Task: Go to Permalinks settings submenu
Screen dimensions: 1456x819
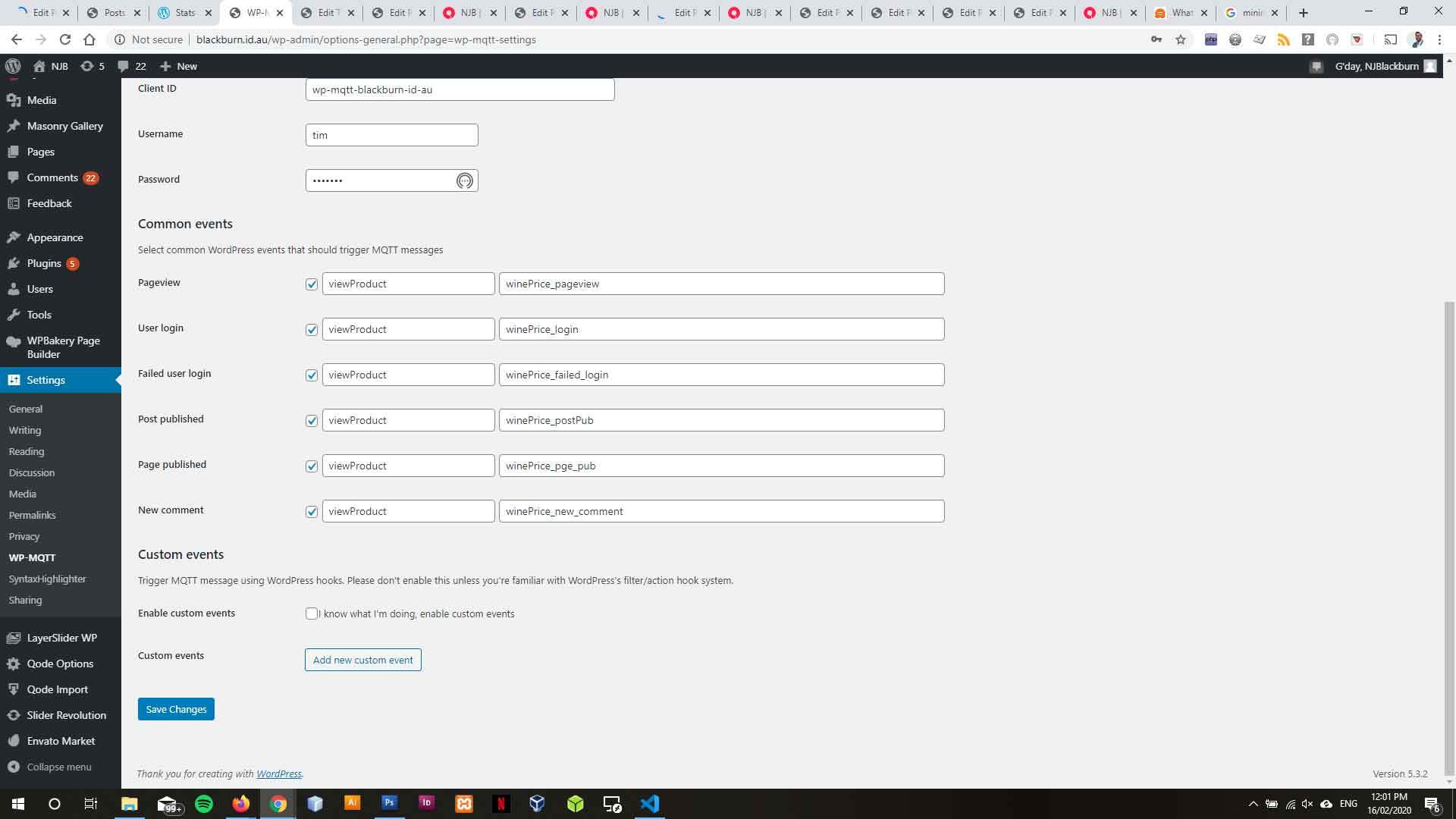Action: (32, 515)
